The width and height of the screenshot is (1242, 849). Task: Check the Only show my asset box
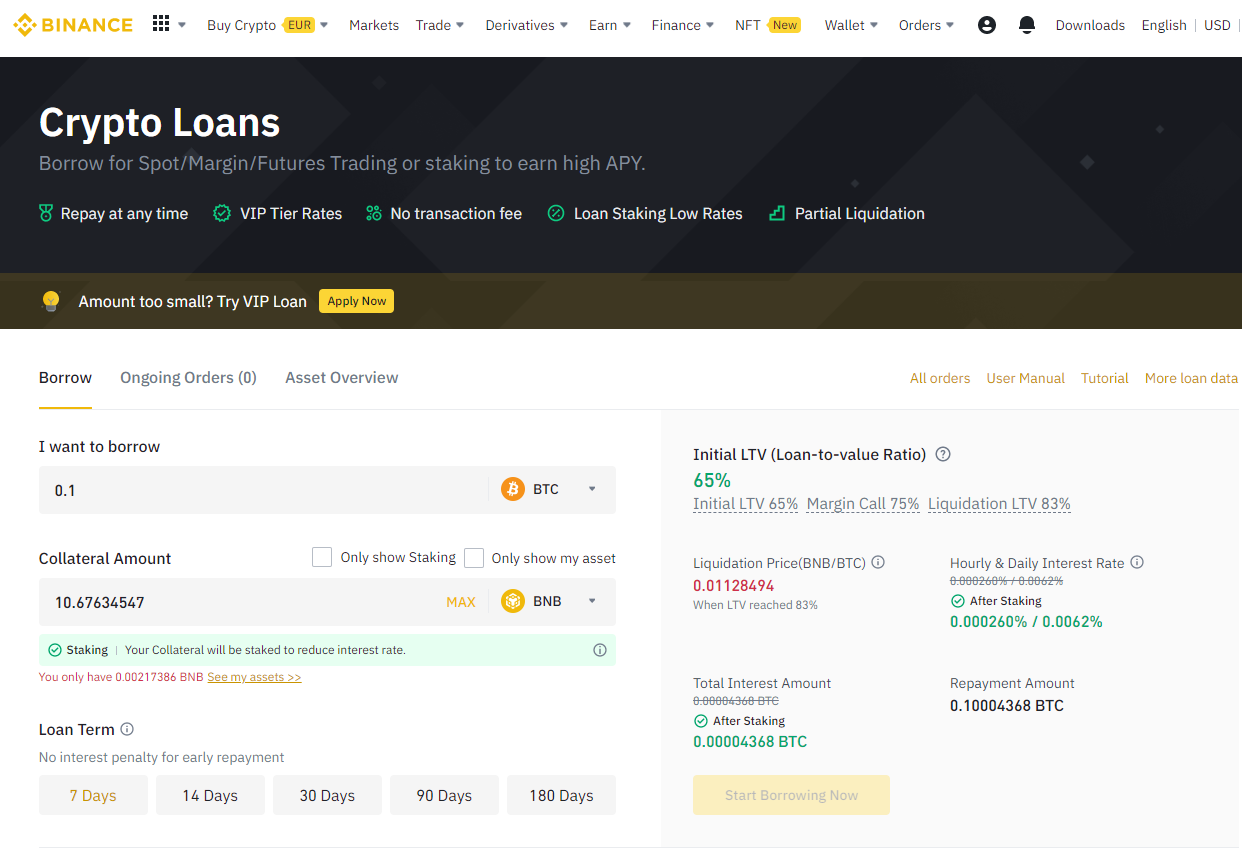474,557
